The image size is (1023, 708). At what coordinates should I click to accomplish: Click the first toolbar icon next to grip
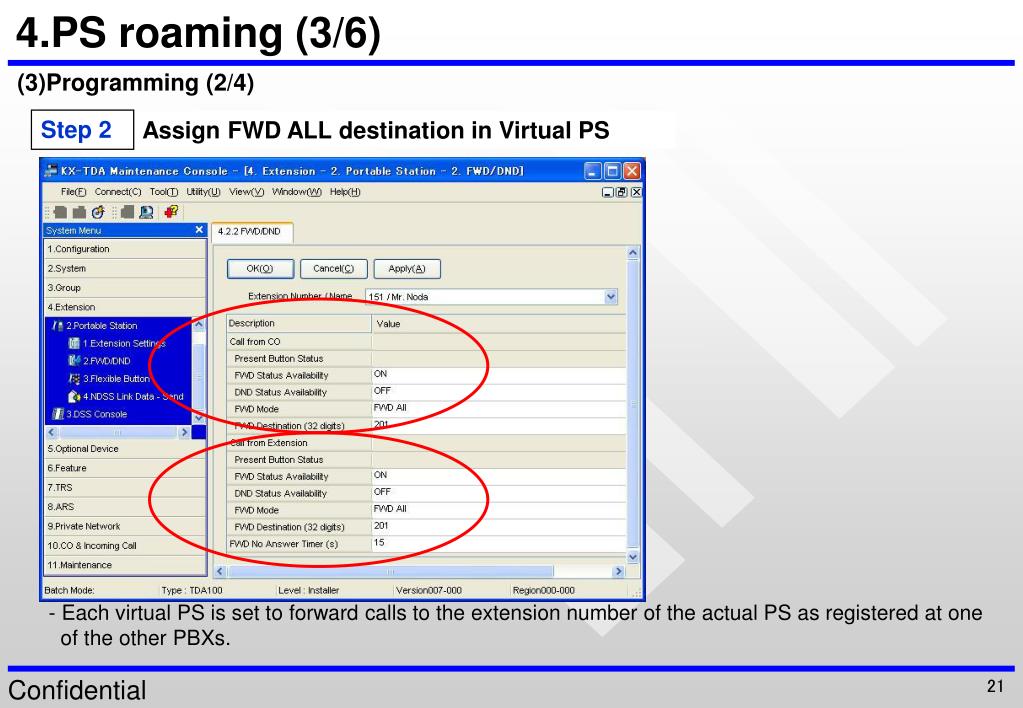61,212
